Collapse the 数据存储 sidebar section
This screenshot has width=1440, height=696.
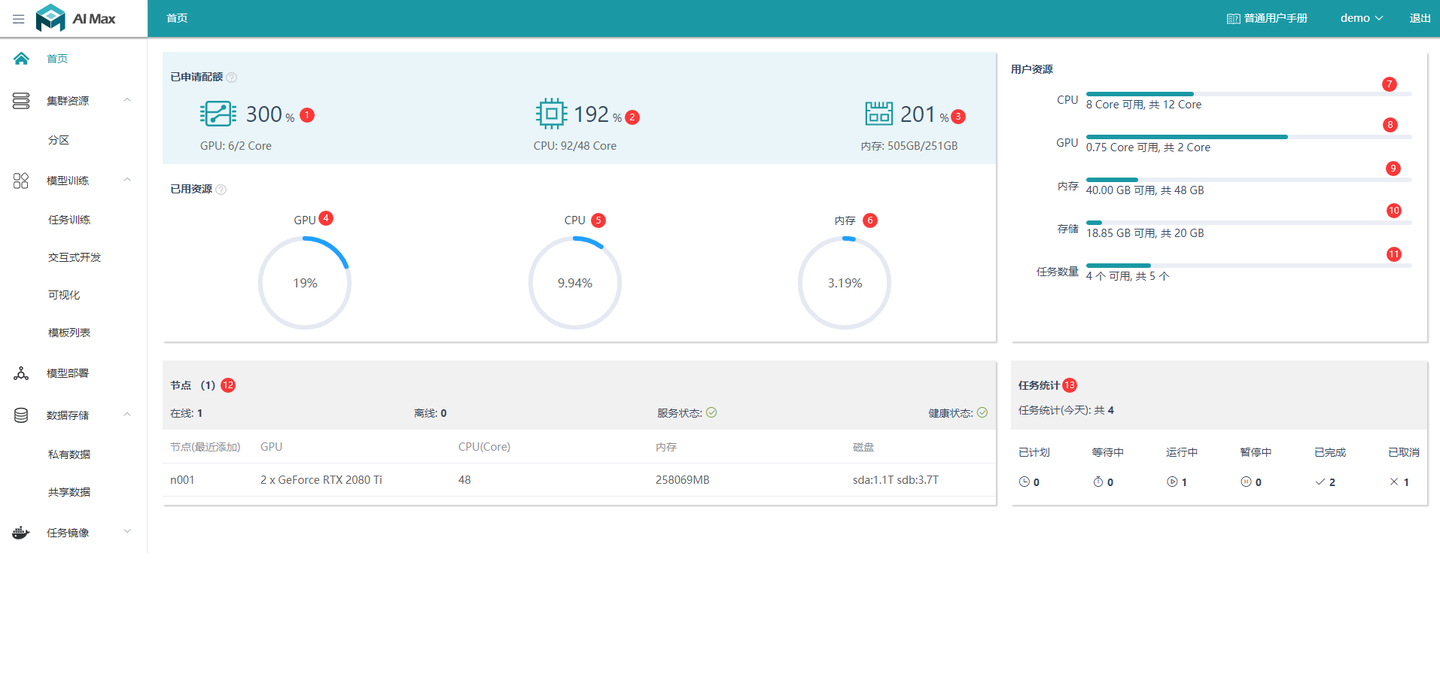tap(126, 414)
